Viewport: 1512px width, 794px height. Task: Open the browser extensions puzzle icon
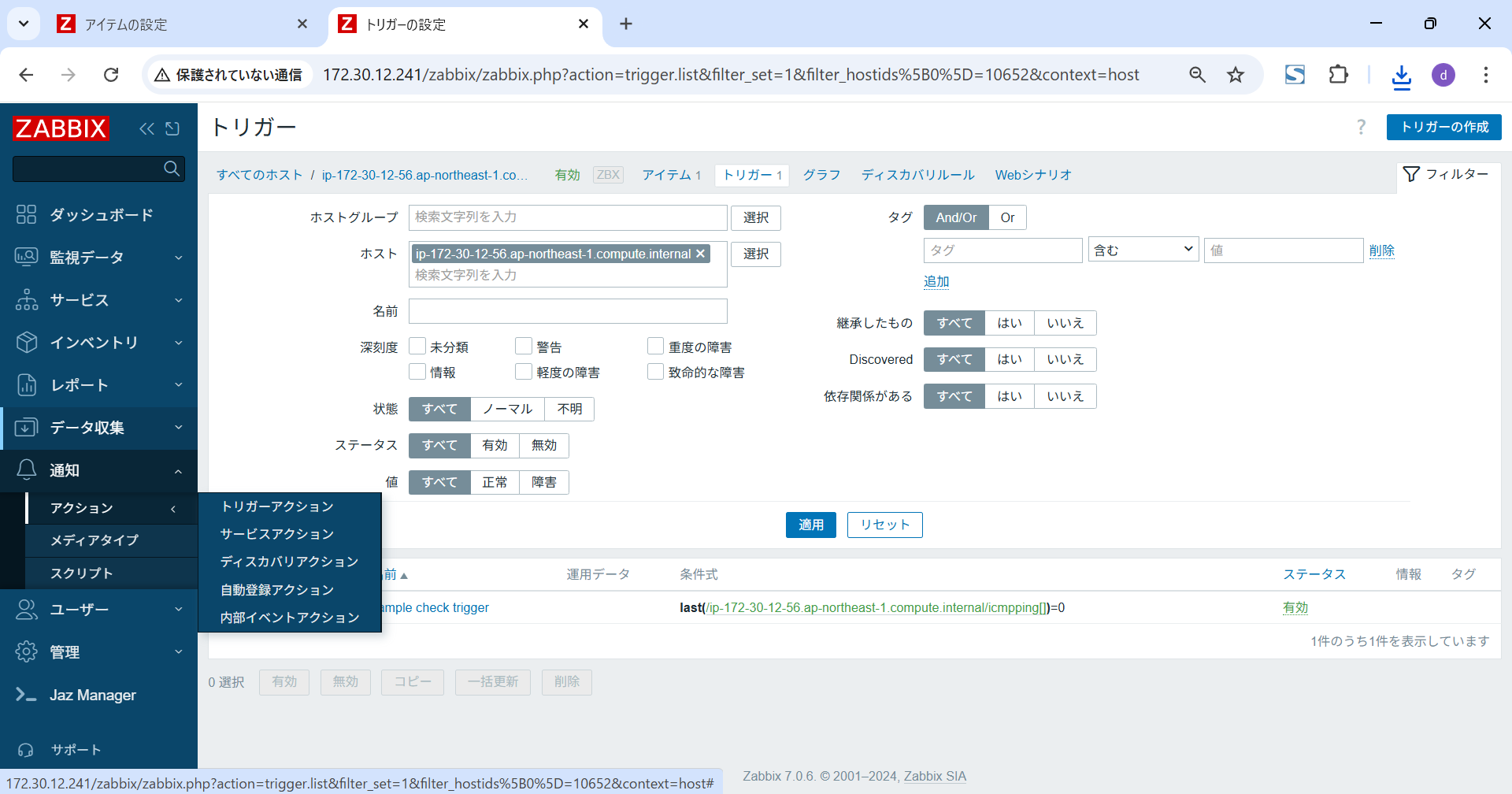[1338, 75]
